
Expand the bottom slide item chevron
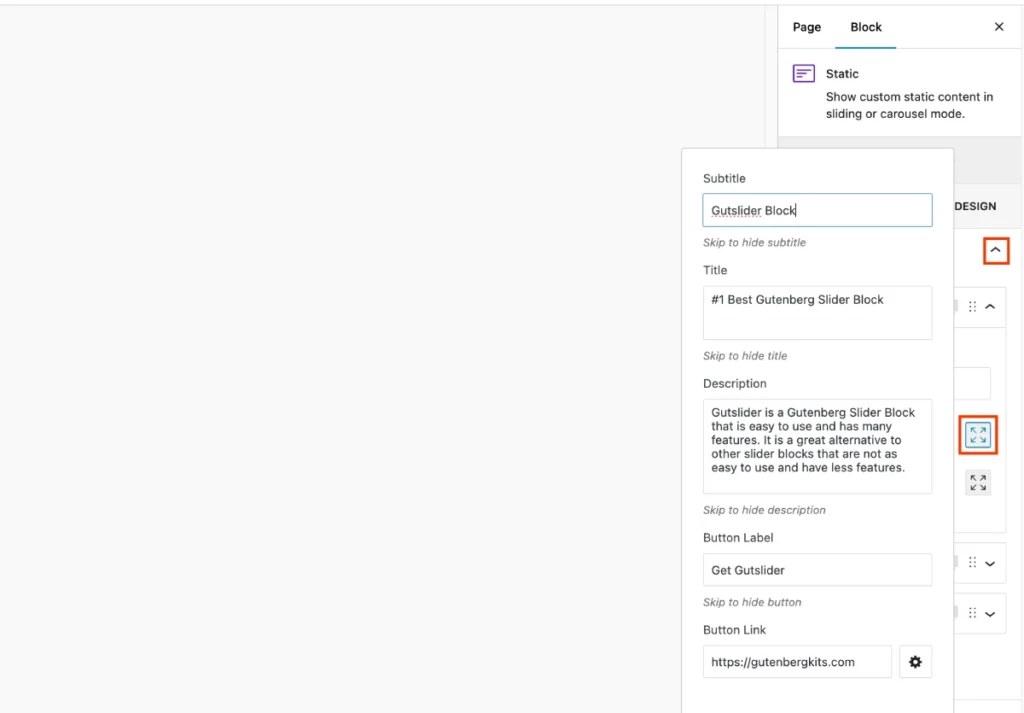990,614
